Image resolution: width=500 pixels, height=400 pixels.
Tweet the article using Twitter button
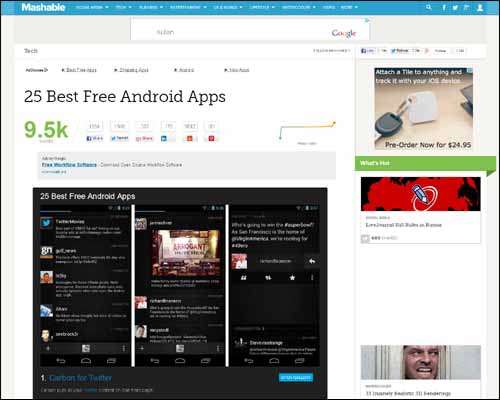119,138
